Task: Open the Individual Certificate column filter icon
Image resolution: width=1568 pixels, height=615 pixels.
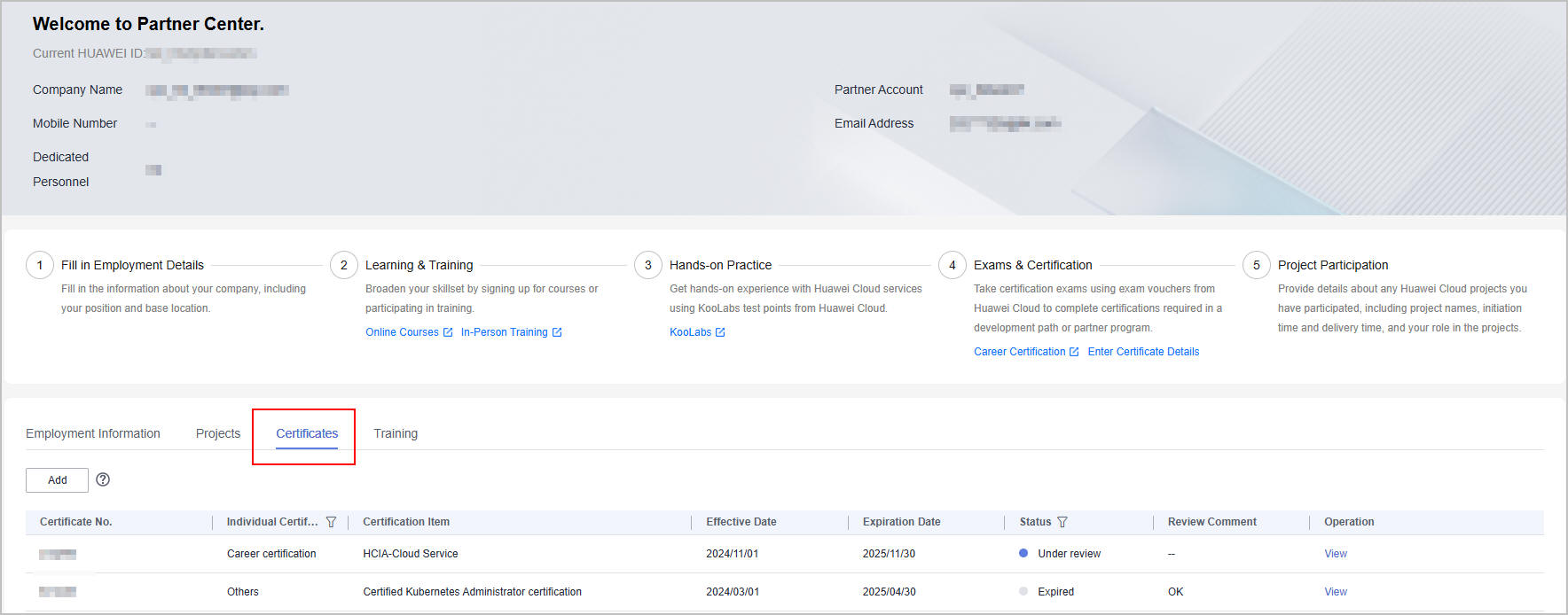Action: coord(331,522)
